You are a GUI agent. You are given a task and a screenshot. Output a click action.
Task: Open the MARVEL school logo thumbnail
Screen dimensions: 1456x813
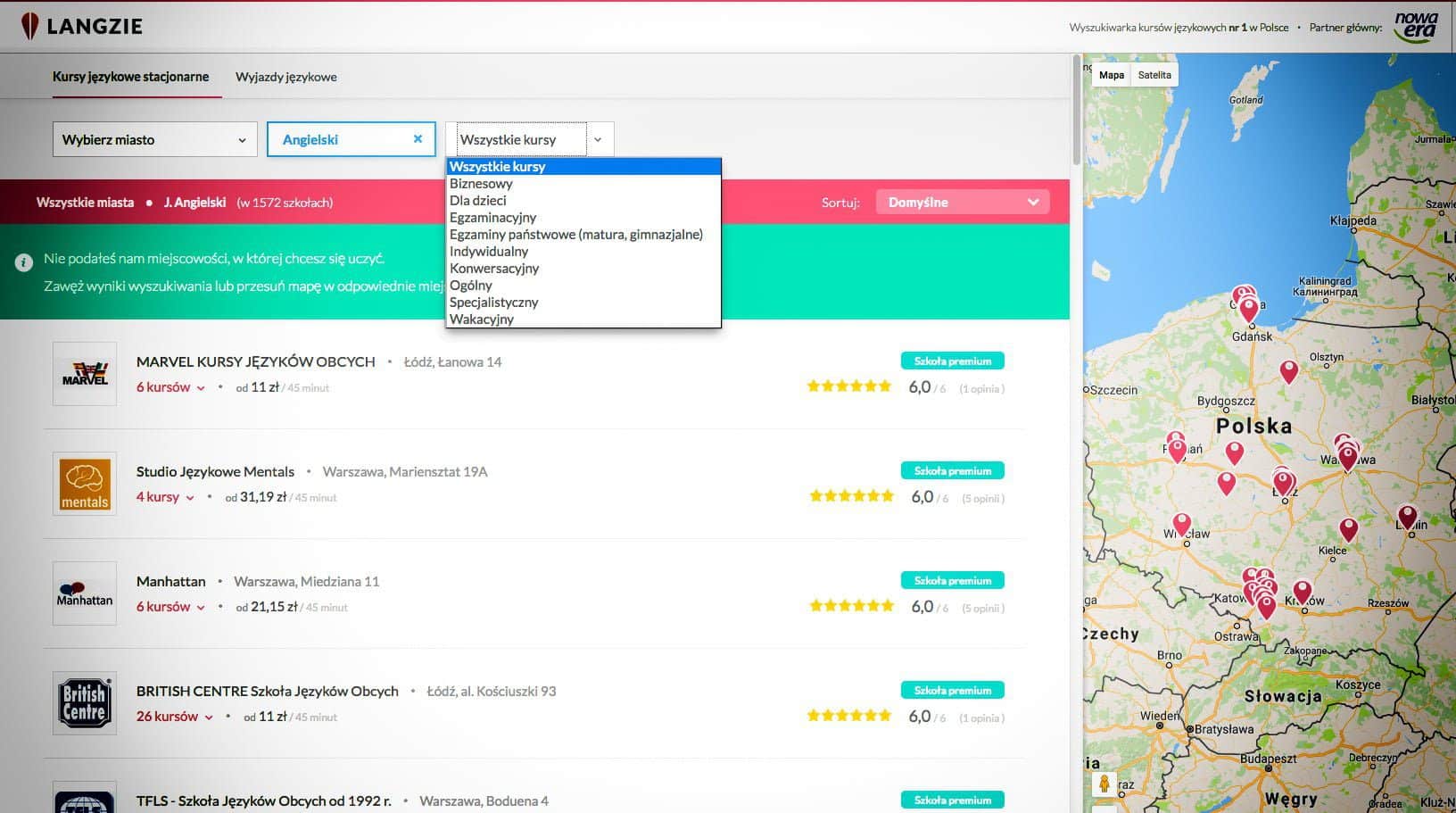click(x=85, y=374)
